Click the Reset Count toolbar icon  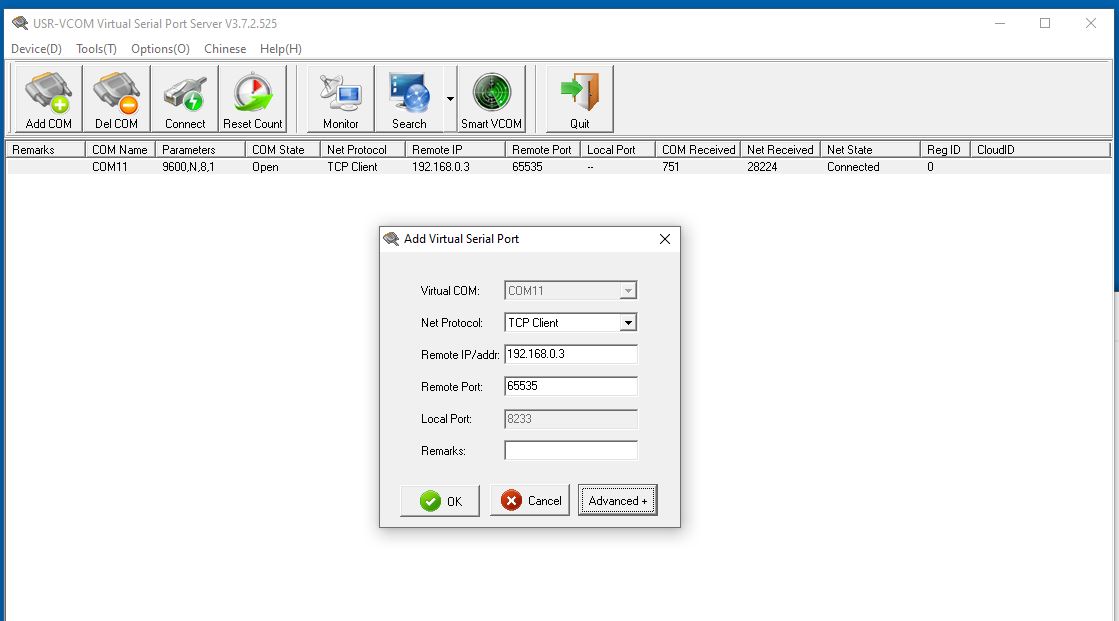coord(253,99)
